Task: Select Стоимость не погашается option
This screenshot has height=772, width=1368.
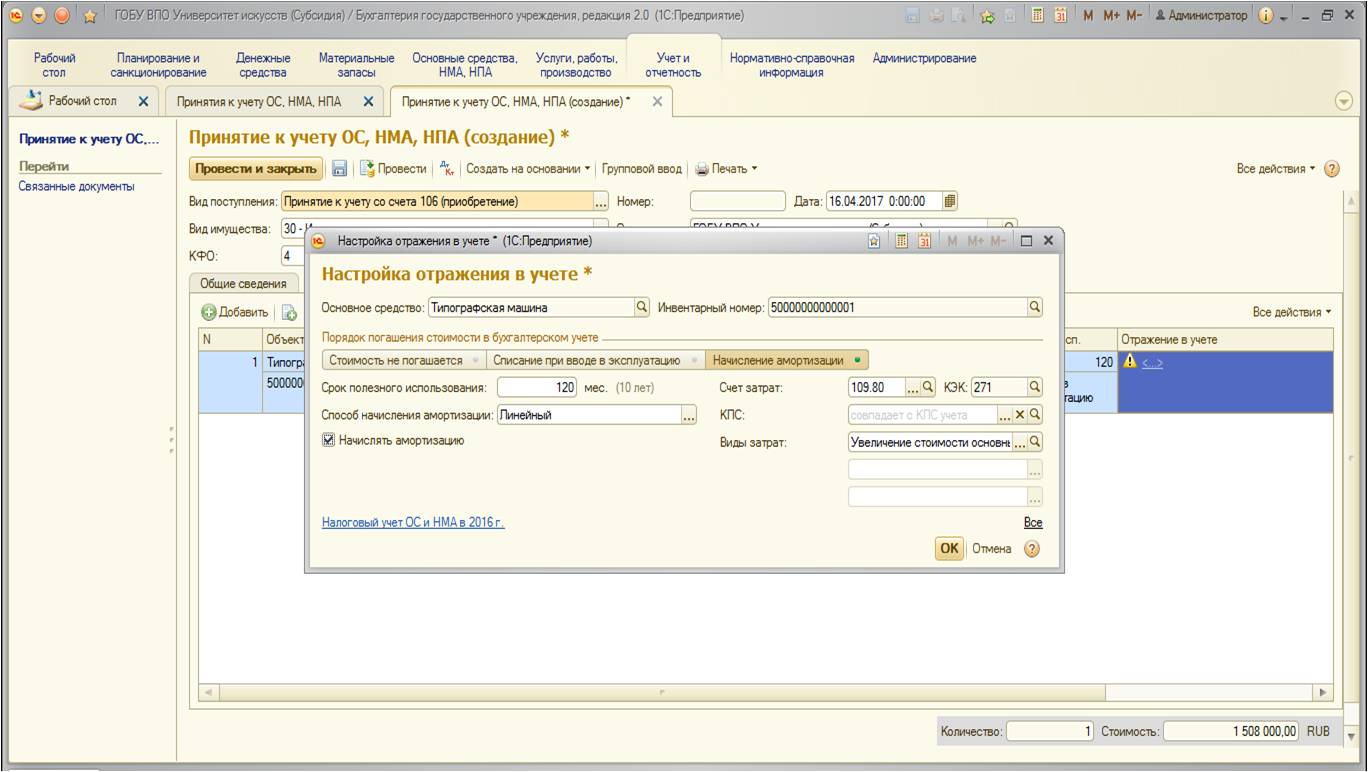Action: [398, 360]
